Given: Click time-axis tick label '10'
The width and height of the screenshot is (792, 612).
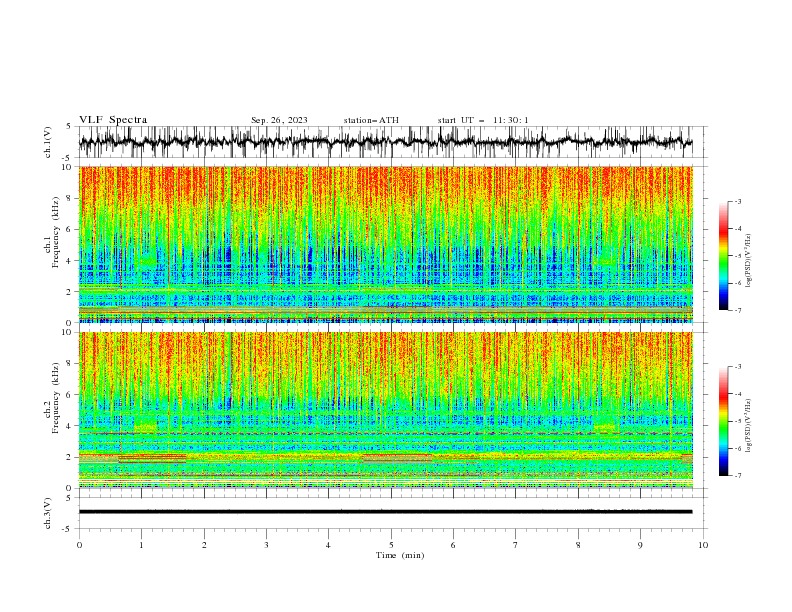Looking at the screenshot, I should click(703, 545).
